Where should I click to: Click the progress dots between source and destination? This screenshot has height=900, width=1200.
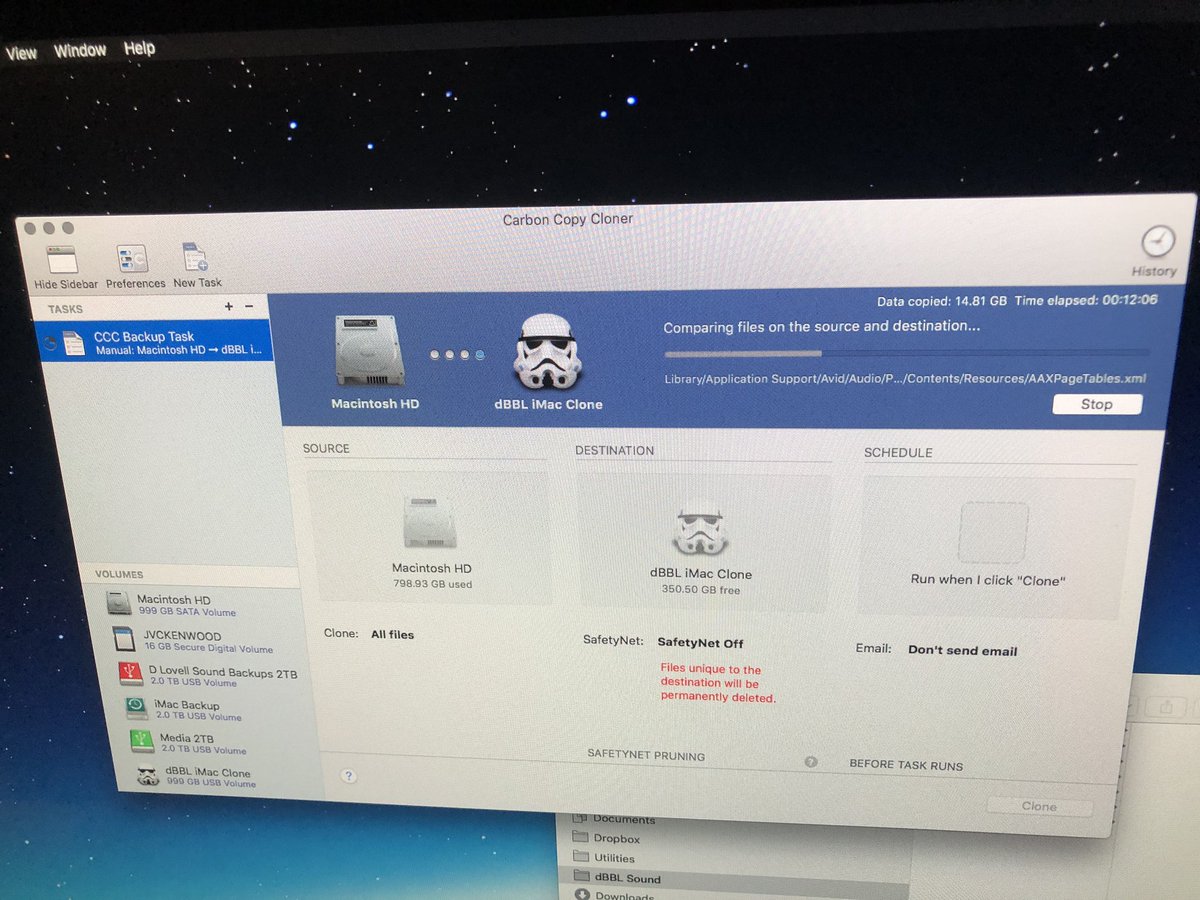coord(458,354)
